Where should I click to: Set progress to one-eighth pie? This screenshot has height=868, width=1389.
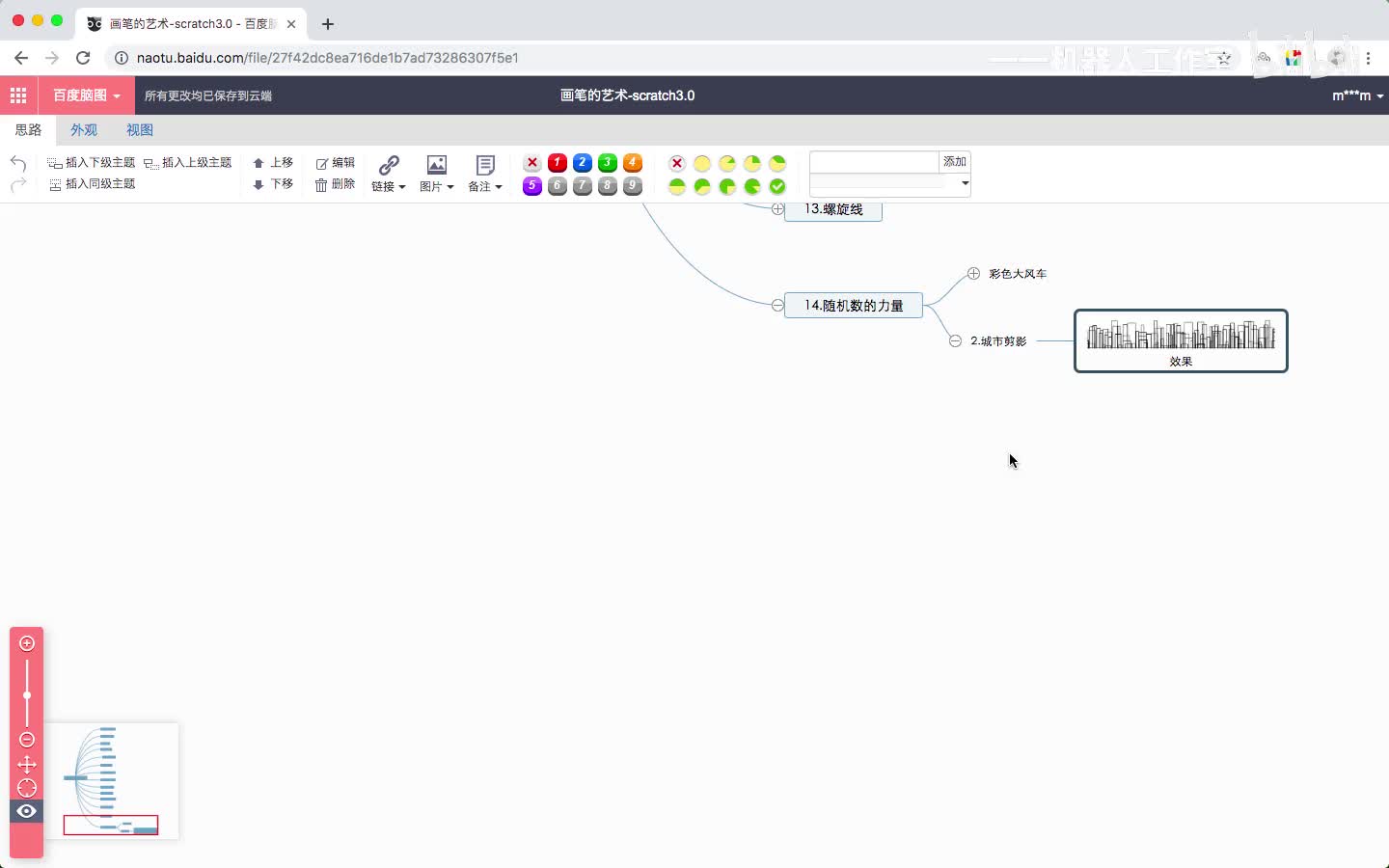(727, 163)
